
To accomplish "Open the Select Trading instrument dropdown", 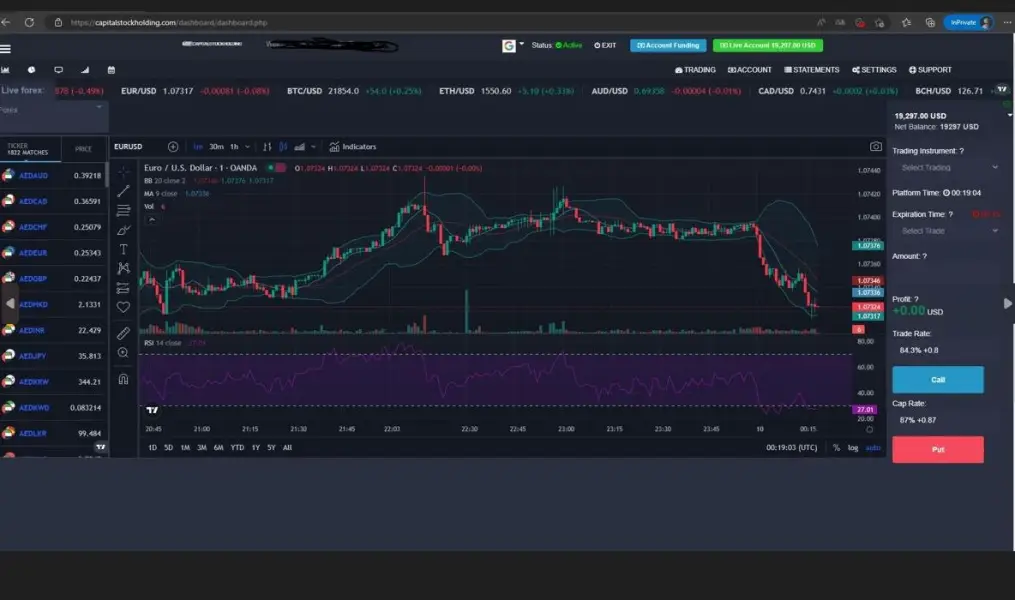I will [948, 168].
